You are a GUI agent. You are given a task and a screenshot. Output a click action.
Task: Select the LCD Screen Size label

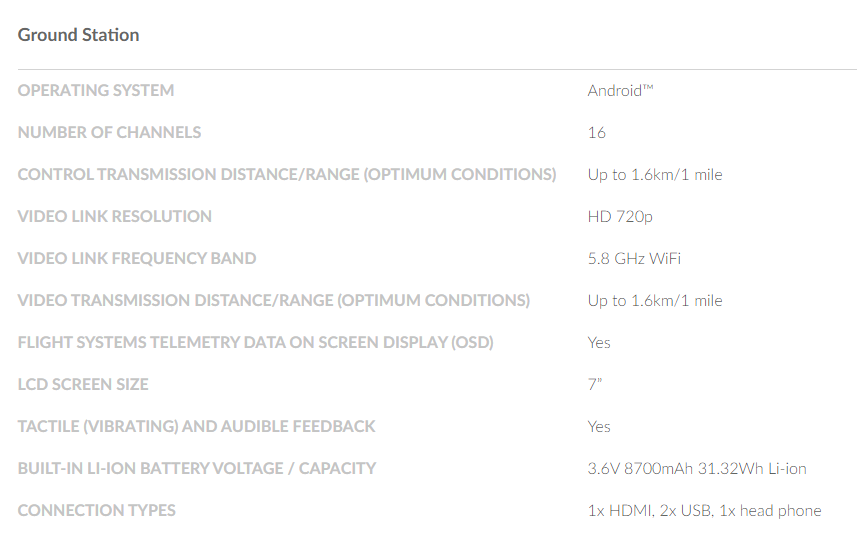[83, 384]
